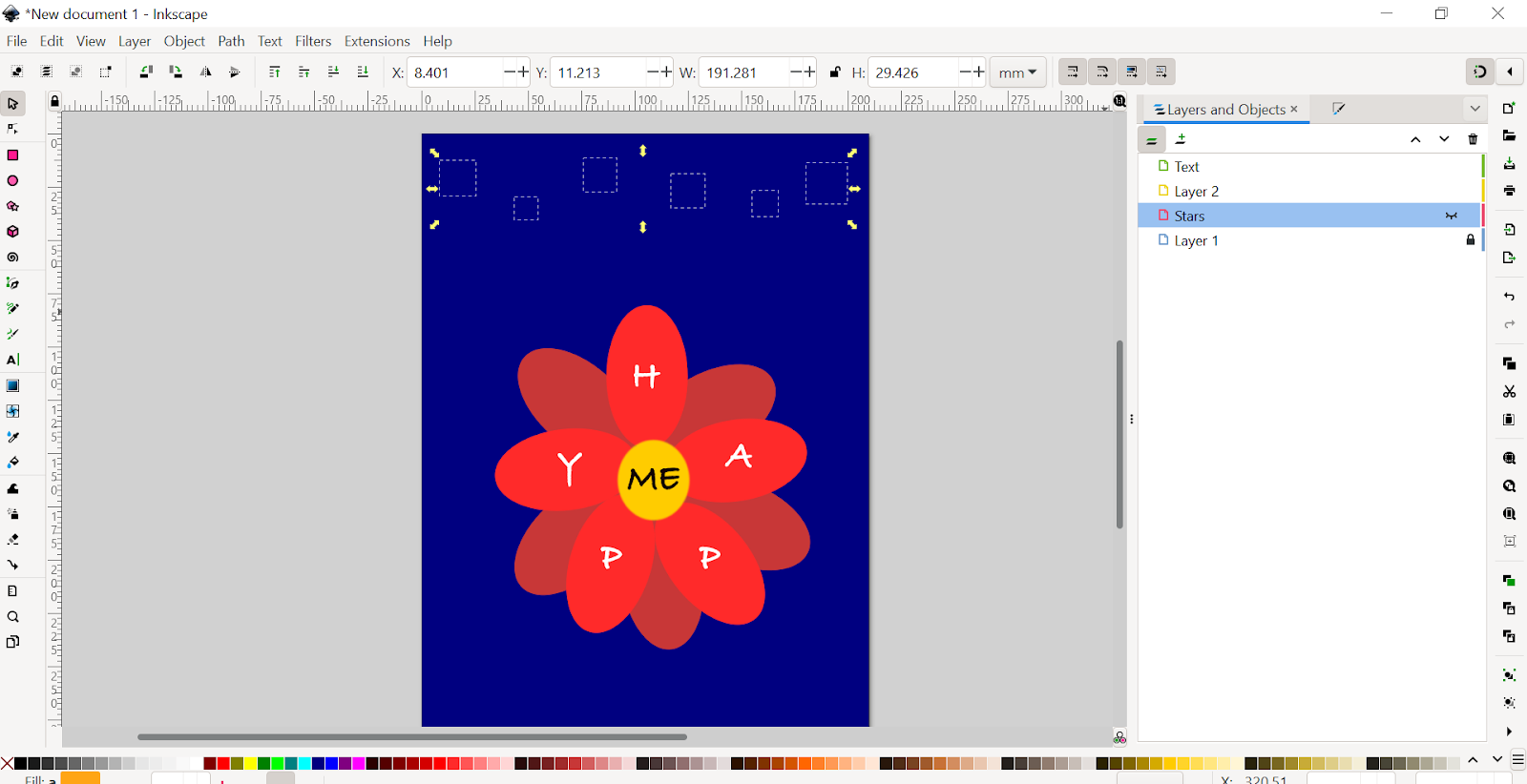Select the Node editing tool
Viewport: 1527px width, 784px height.
click(12, 129)
